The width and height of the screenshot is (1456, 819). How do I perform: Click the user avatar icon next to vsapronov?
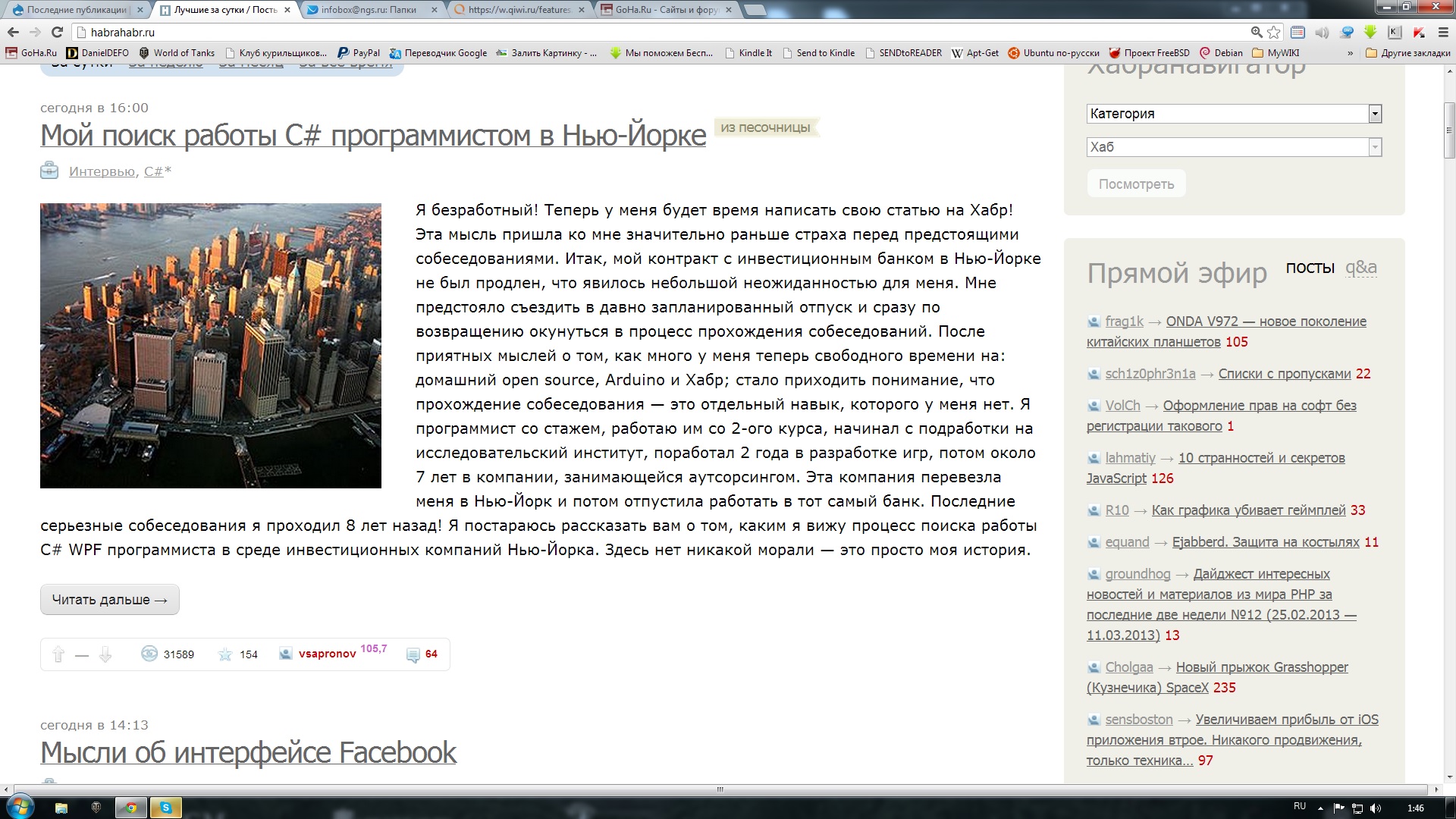tap(285, 654)
